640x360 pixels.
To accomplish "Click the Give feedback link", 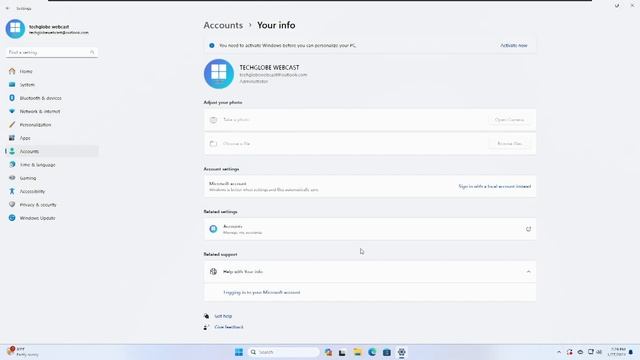I will click(229, 327).
